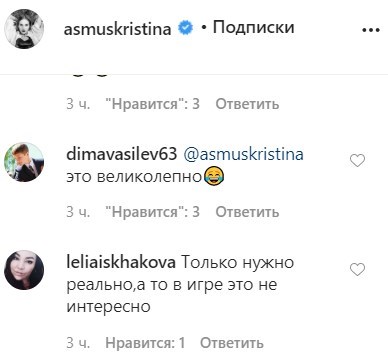The height and width of the screenshot is (363, 388).
Task: Click the 3 ч. timestamp under leliaiskhakova's comment
Action: pos(78,343)
